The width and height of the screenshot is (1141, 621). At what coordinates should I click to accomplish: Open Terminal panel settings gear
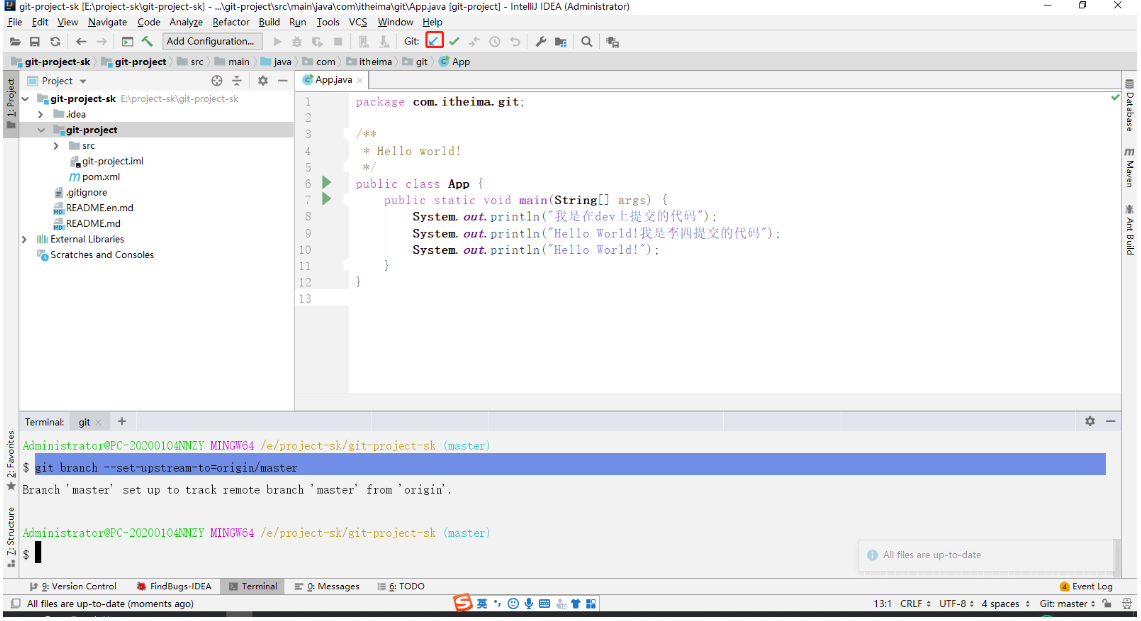[x=1090, y=422]
